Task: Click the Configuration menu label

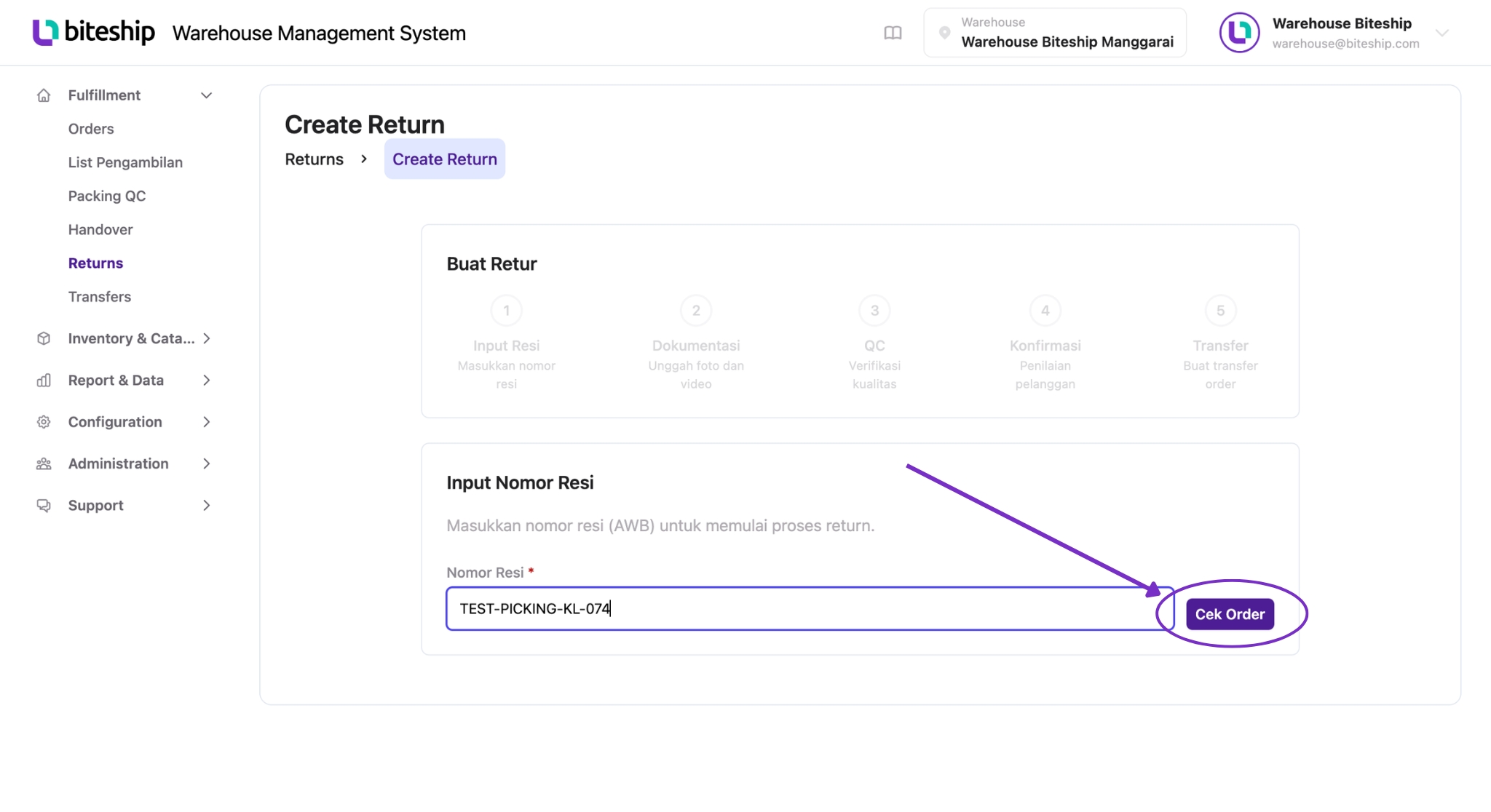Action: [x=115, y=422]
